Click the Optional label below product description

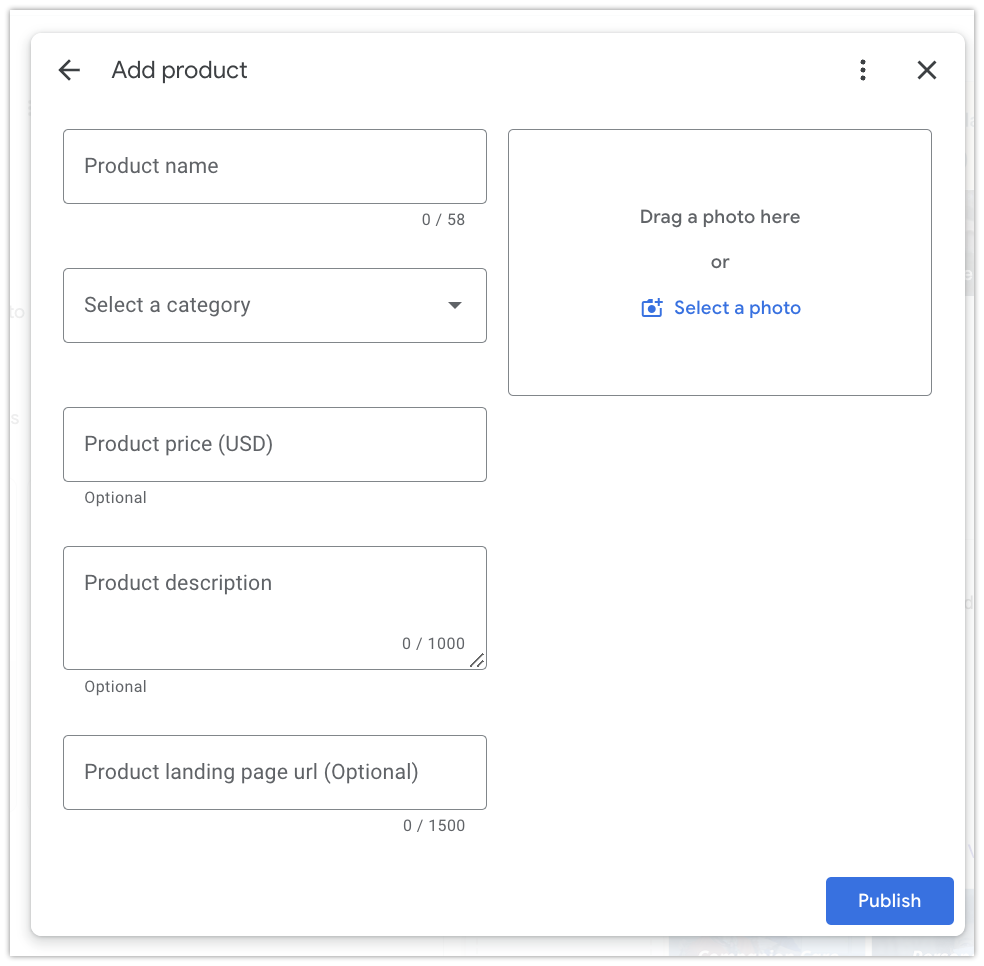(x=115, y=687)
